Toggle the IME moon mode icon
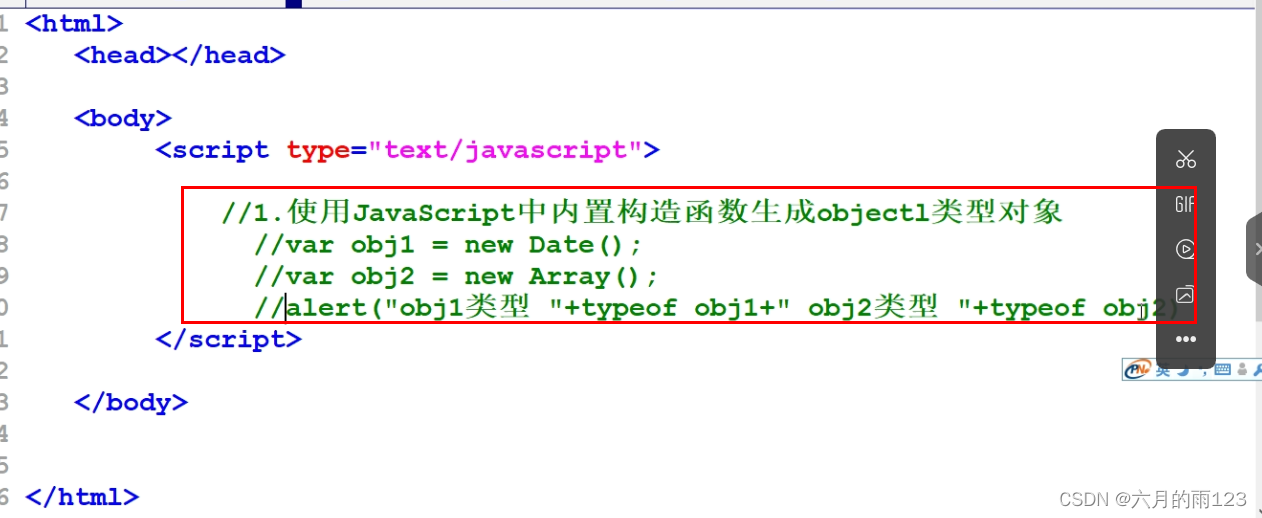This screenshot has height=518, width=1262. point(1183,370)
